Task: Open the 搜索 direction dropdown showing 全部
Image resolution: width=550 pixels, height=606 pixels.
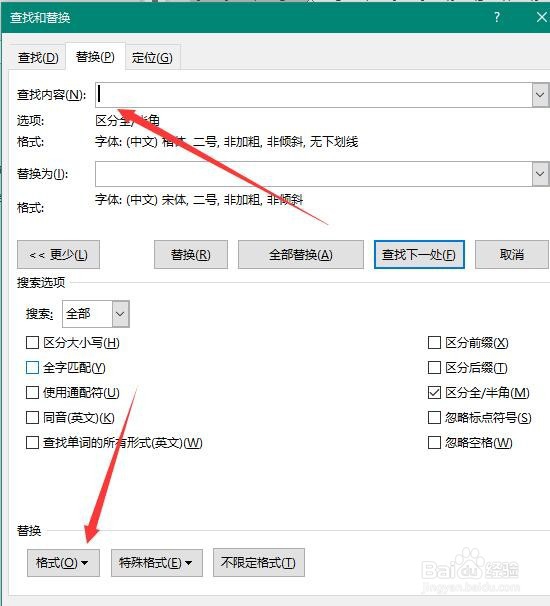Action: (x=96, y=314)
